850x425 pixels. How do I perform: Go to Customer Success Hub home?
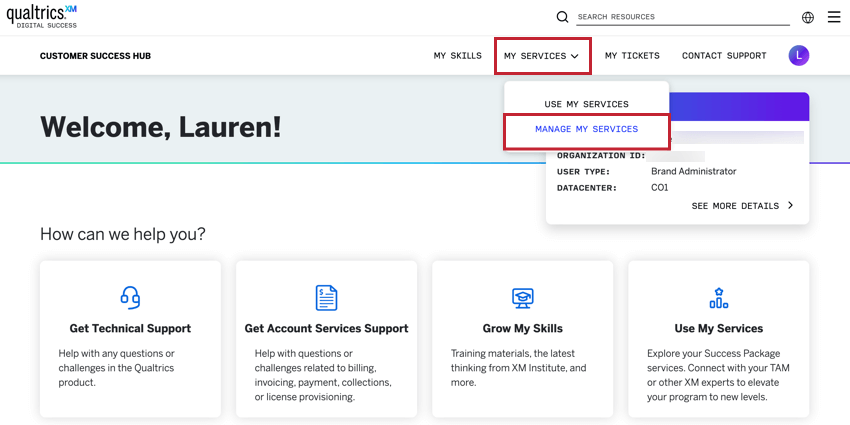[x=95, y=56]
